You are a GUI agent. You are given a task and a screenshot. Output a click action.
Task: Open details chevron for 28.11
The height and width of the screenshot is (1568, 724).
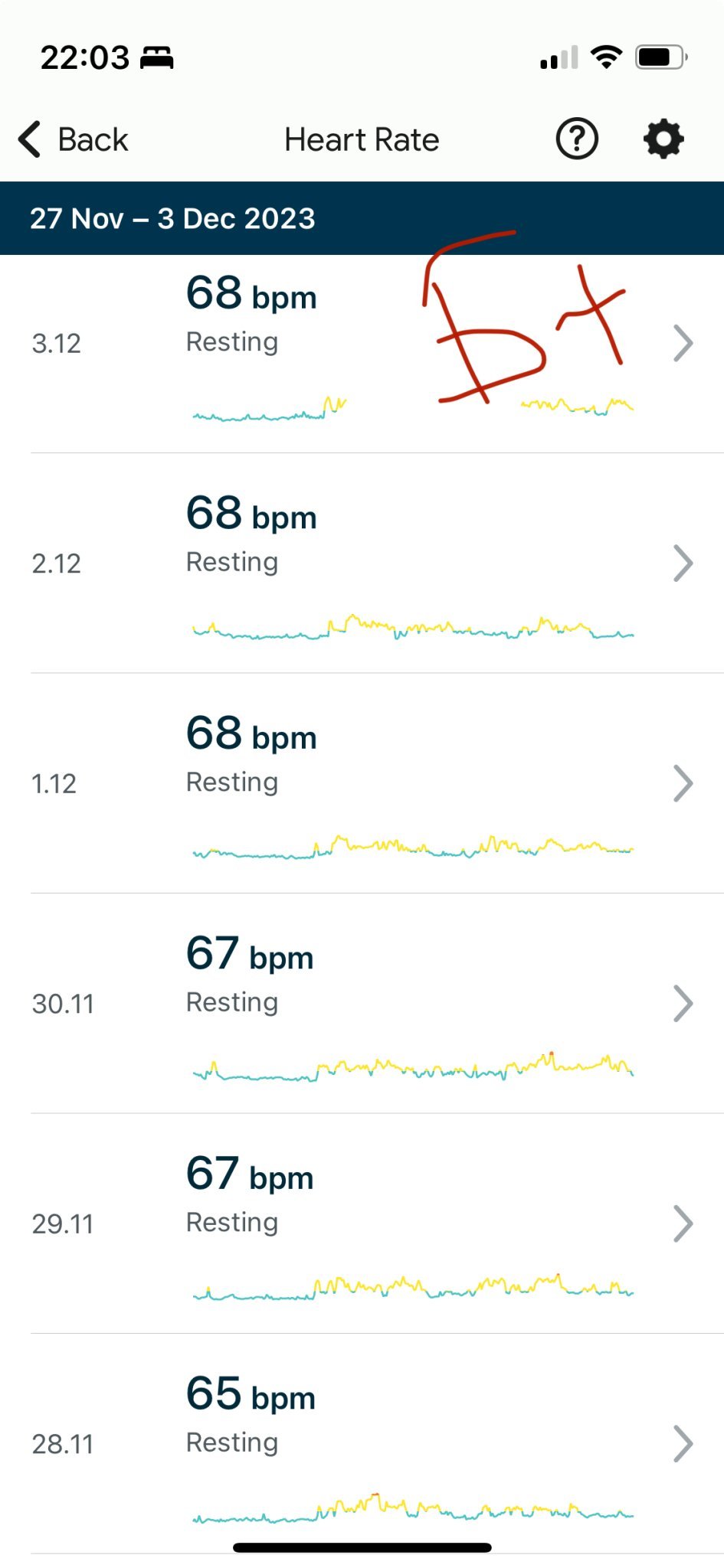(683, 1444)
